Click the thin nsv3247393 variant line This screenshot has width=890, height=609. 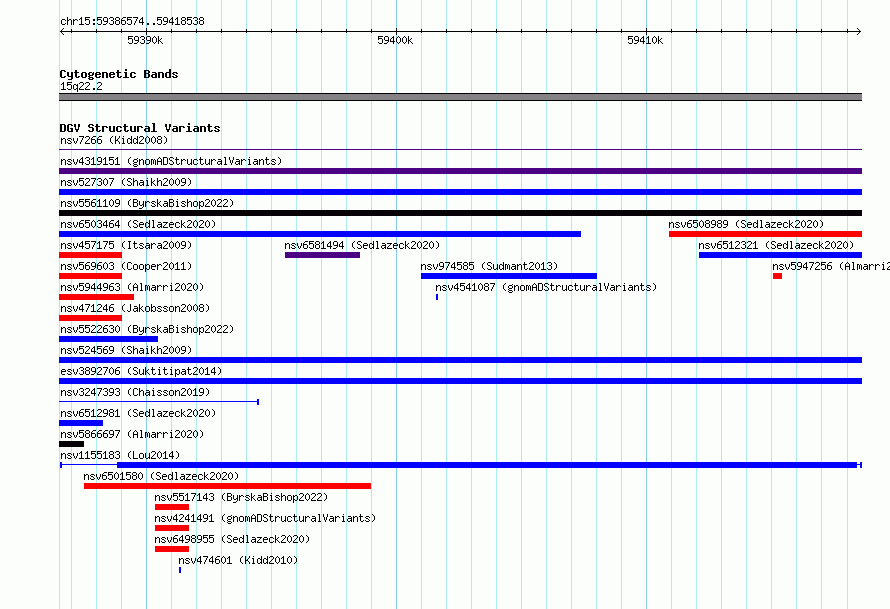tap(159, 402)
